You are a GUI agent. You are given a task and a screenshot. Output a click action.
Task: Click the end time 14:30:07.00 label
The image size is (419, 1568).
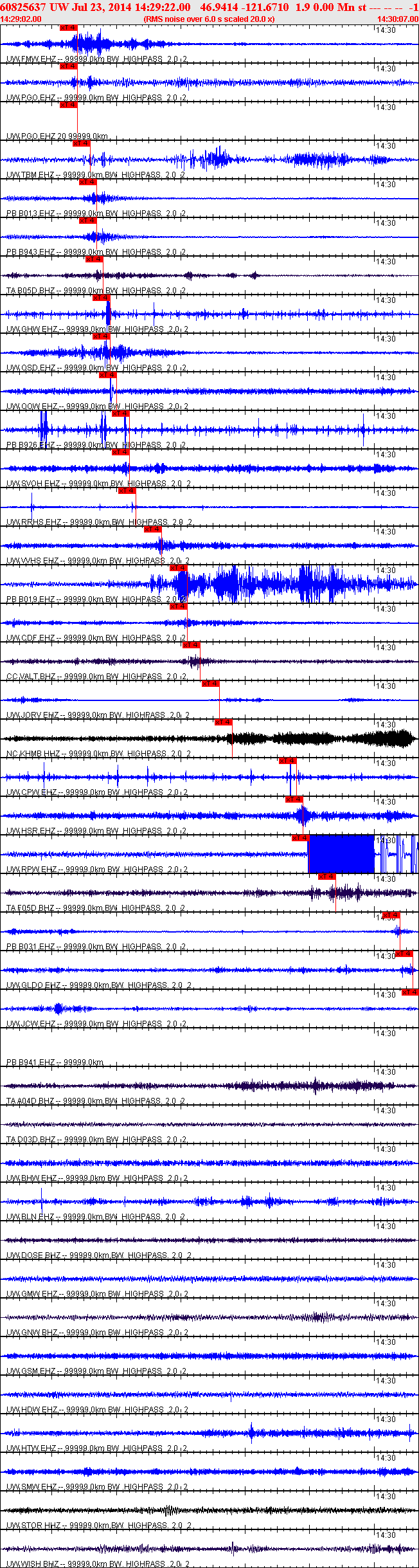click(x=397, y=19)
